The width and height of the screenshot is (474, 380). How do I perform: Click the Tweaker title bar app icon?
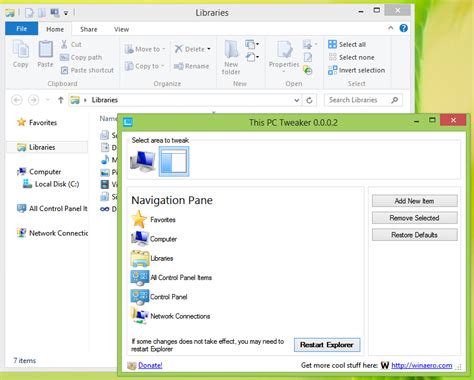click(x=128, y=122)
